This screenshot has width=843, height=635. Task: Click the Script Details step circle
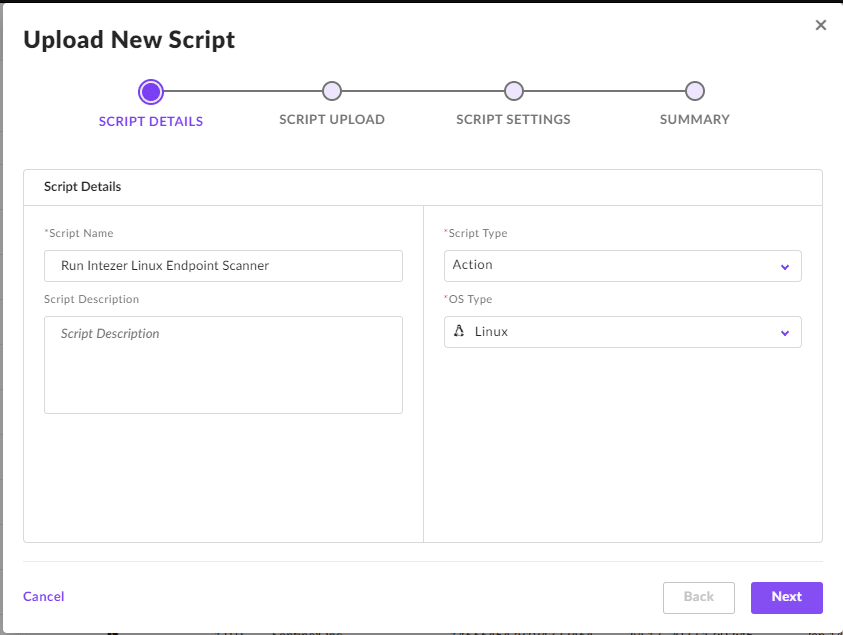151,92
